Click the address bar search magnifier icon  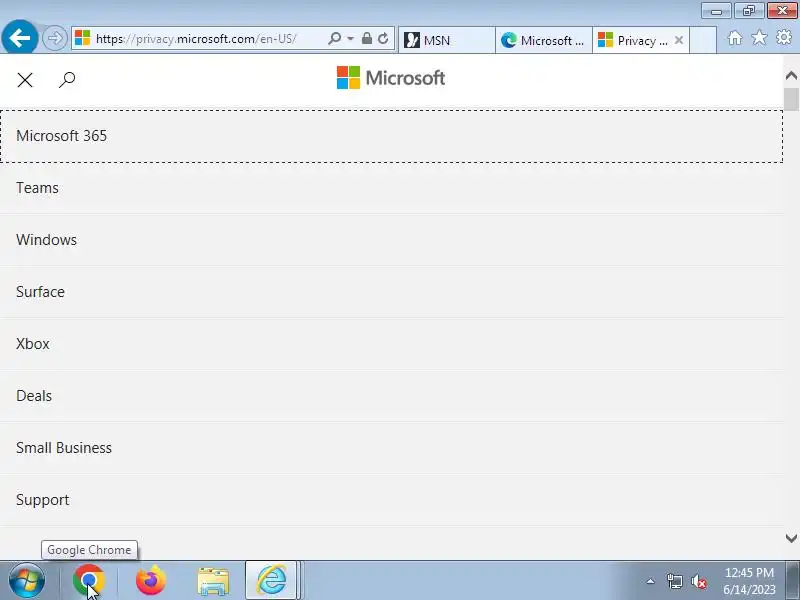(334, 39)
